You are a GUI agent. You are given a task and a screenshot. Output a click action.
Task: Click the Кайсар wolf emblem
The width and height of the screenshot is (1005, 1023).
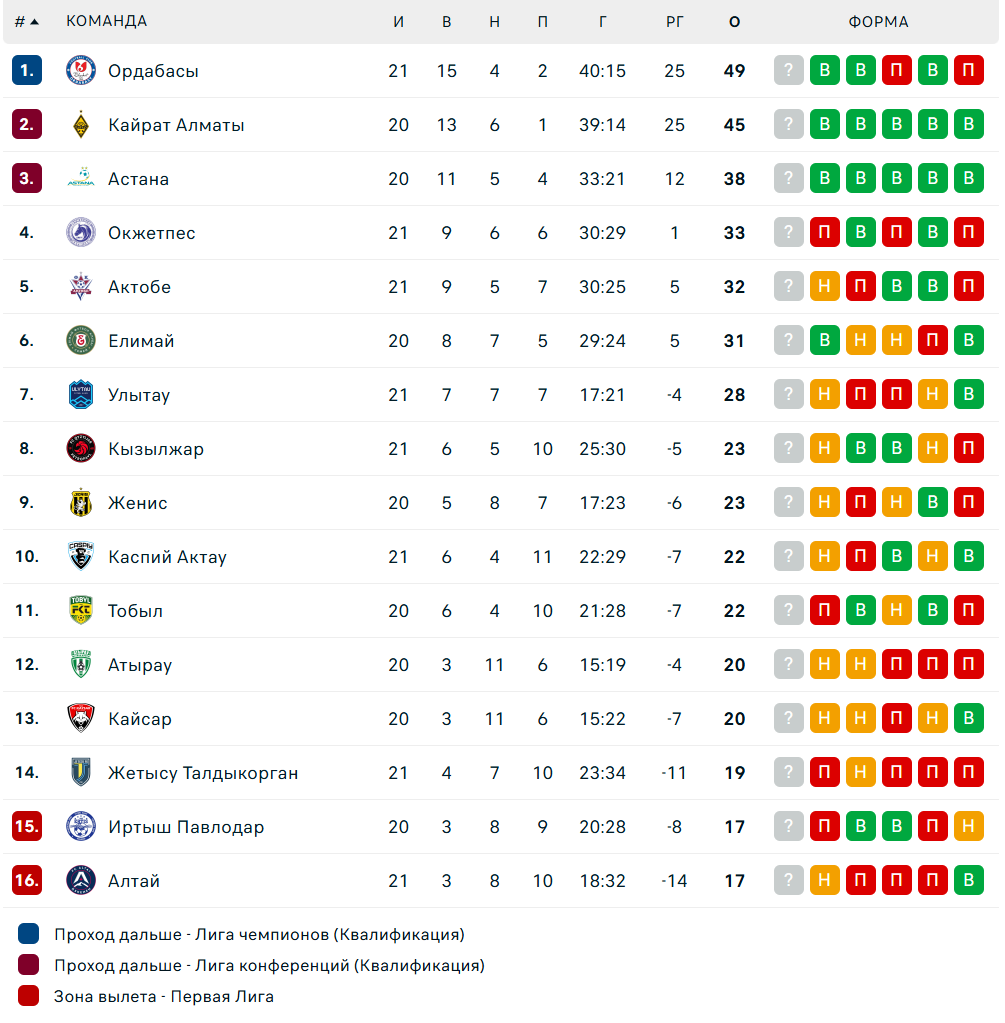point(81,718)
